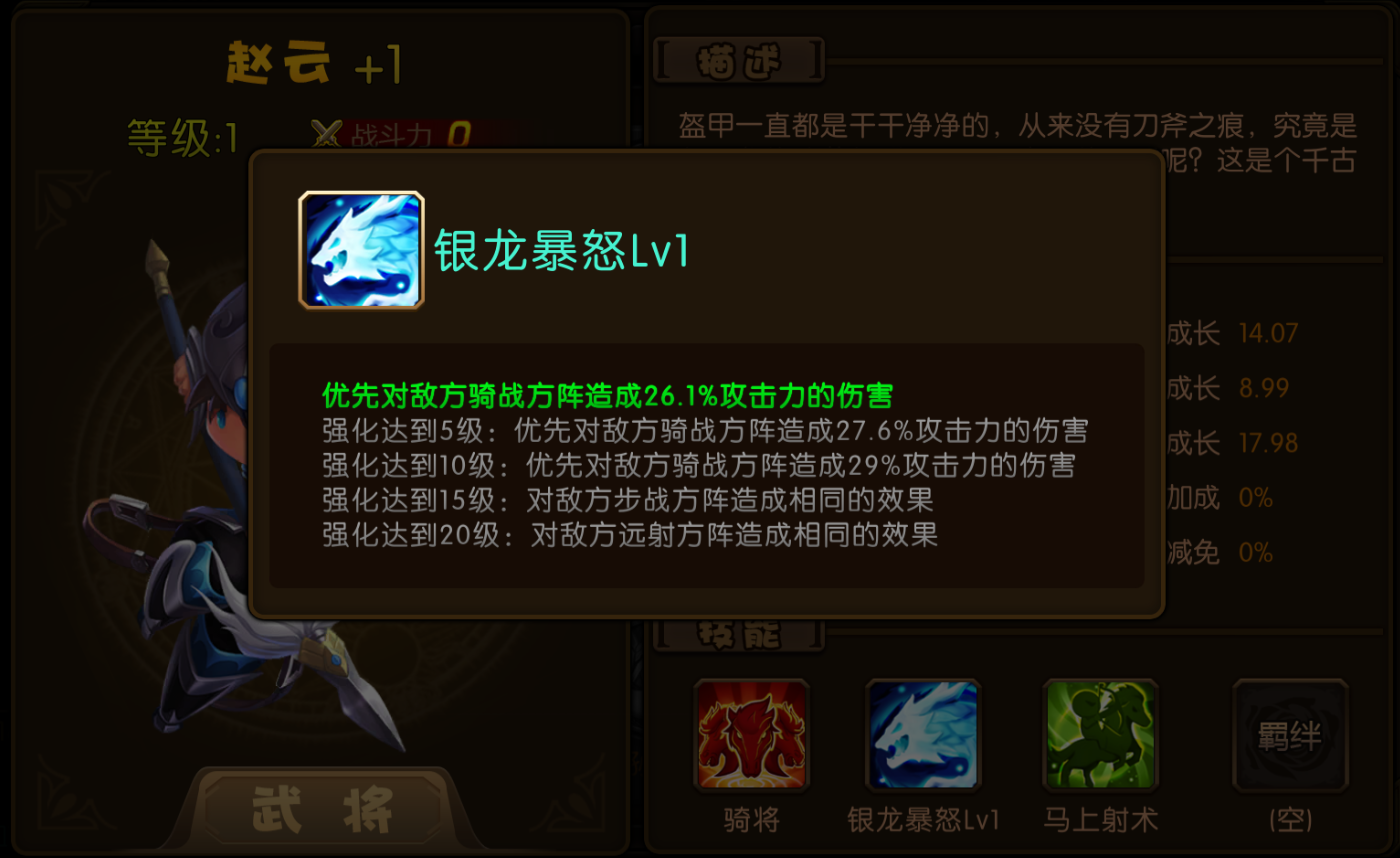The height and width of the screenshot is (858, 1400).
Task: Tap the green current-level effect text
Action: point(607,395)
